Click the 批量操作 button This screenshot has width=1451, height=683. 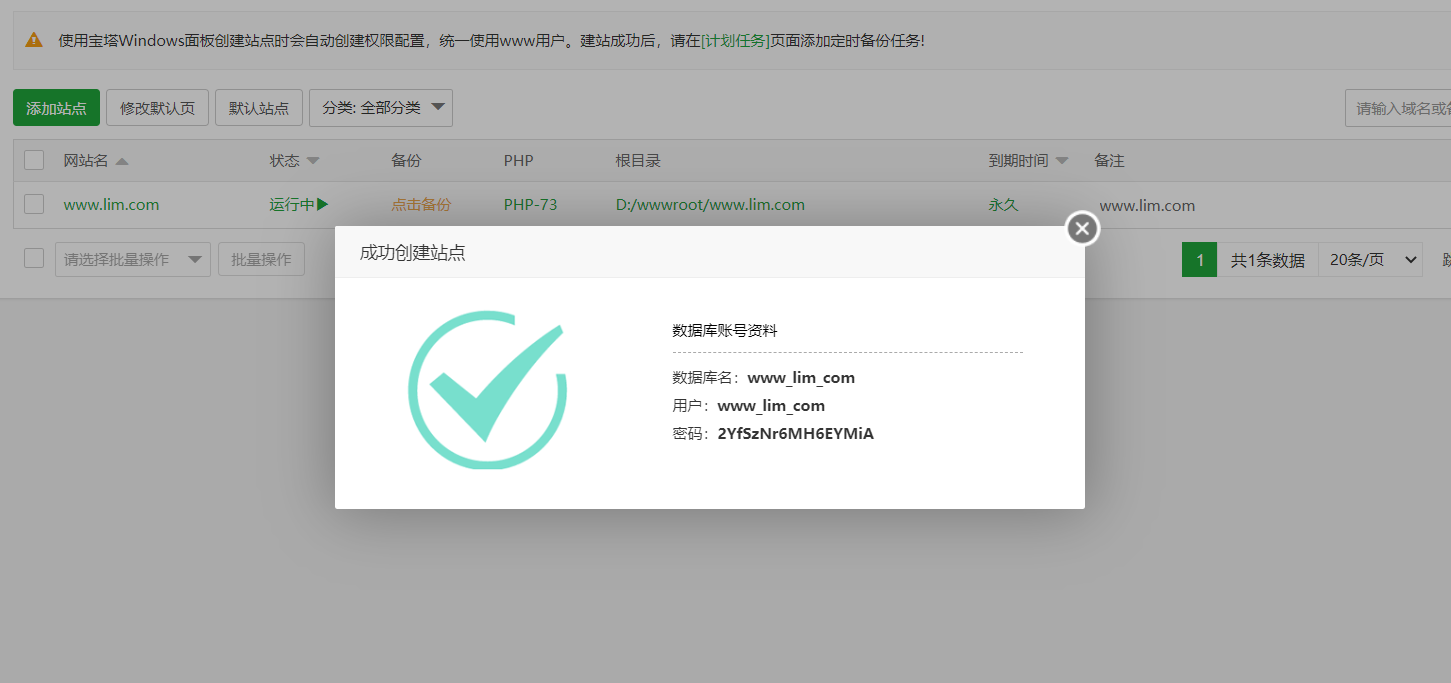point(261,259)
